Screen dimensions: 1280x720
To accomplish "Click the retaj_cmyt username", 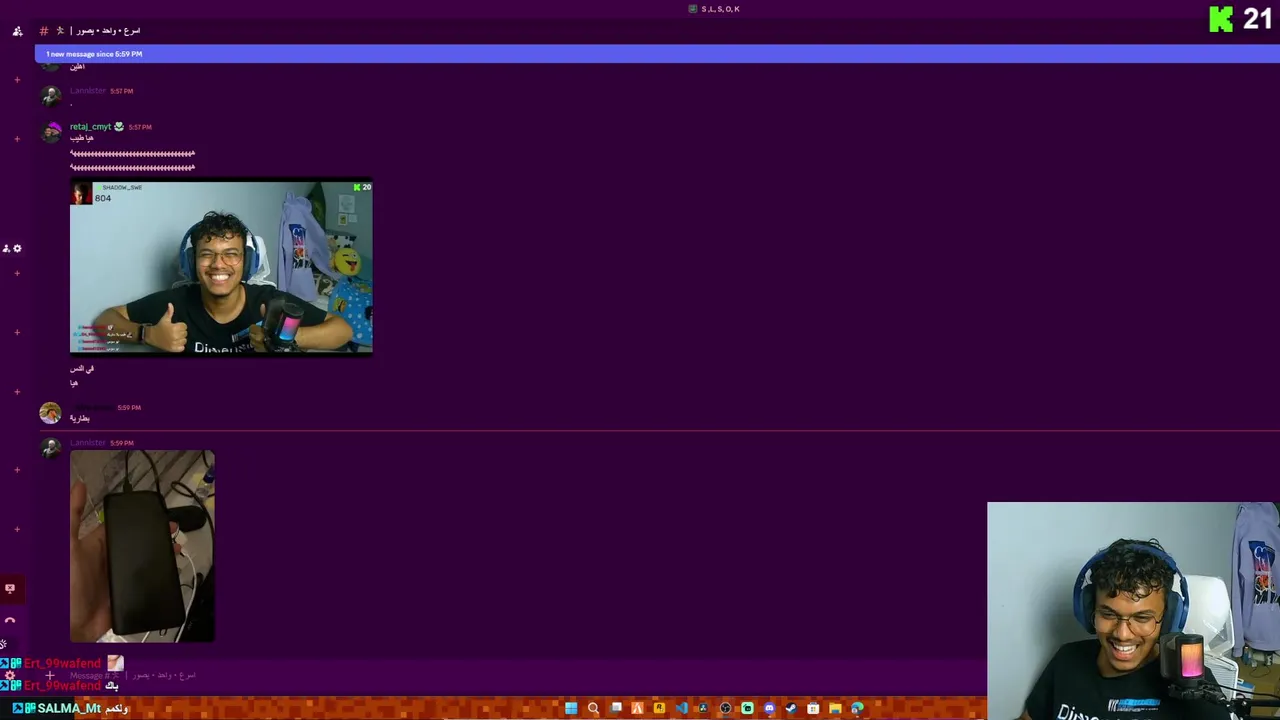I will click(x=90, y=127).
